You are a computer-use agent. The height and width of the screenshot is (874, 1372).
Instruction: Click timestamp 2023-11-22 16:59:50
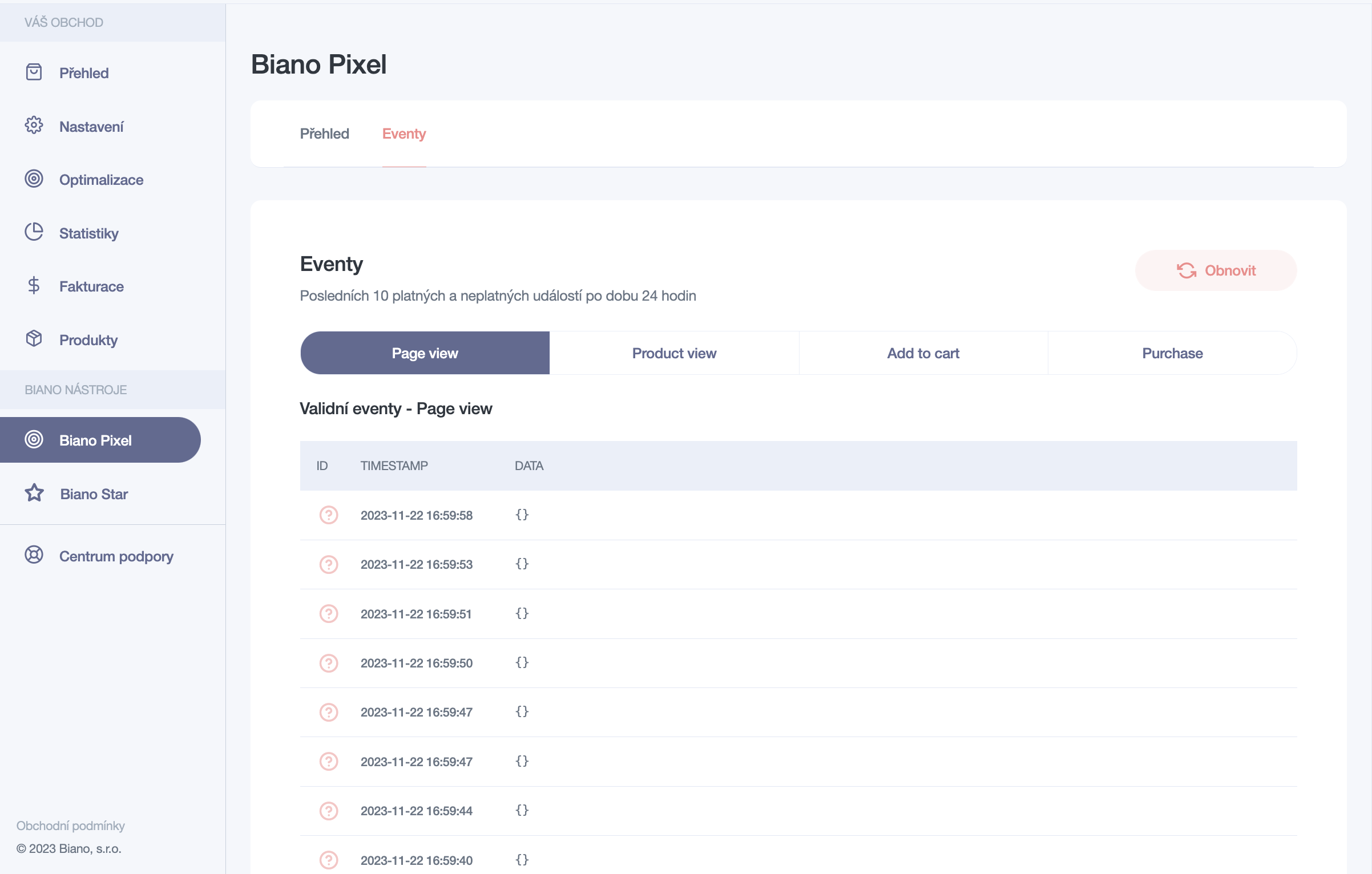point(416,663)
